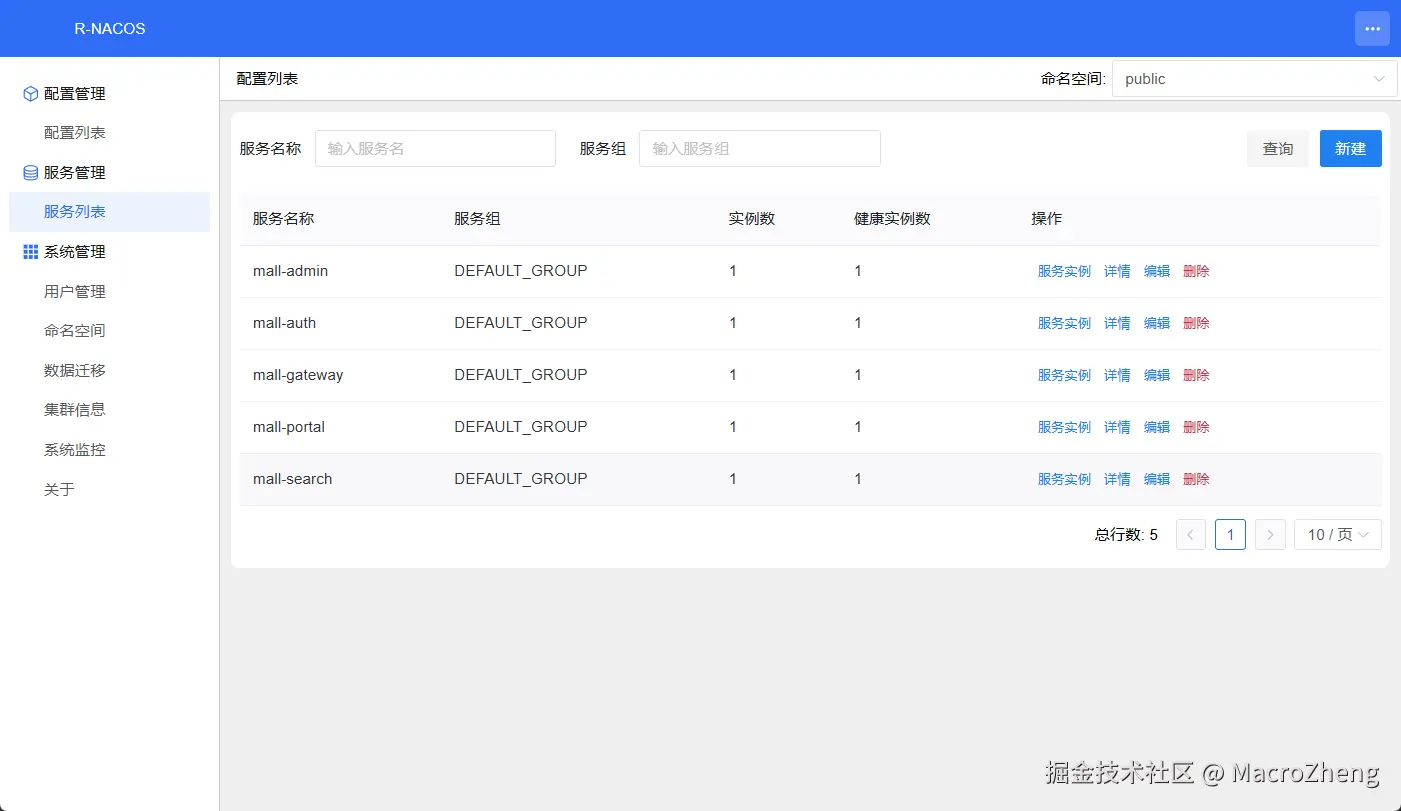Edit the mall-portal service

pyautogui.click(x=1157, y=427)
